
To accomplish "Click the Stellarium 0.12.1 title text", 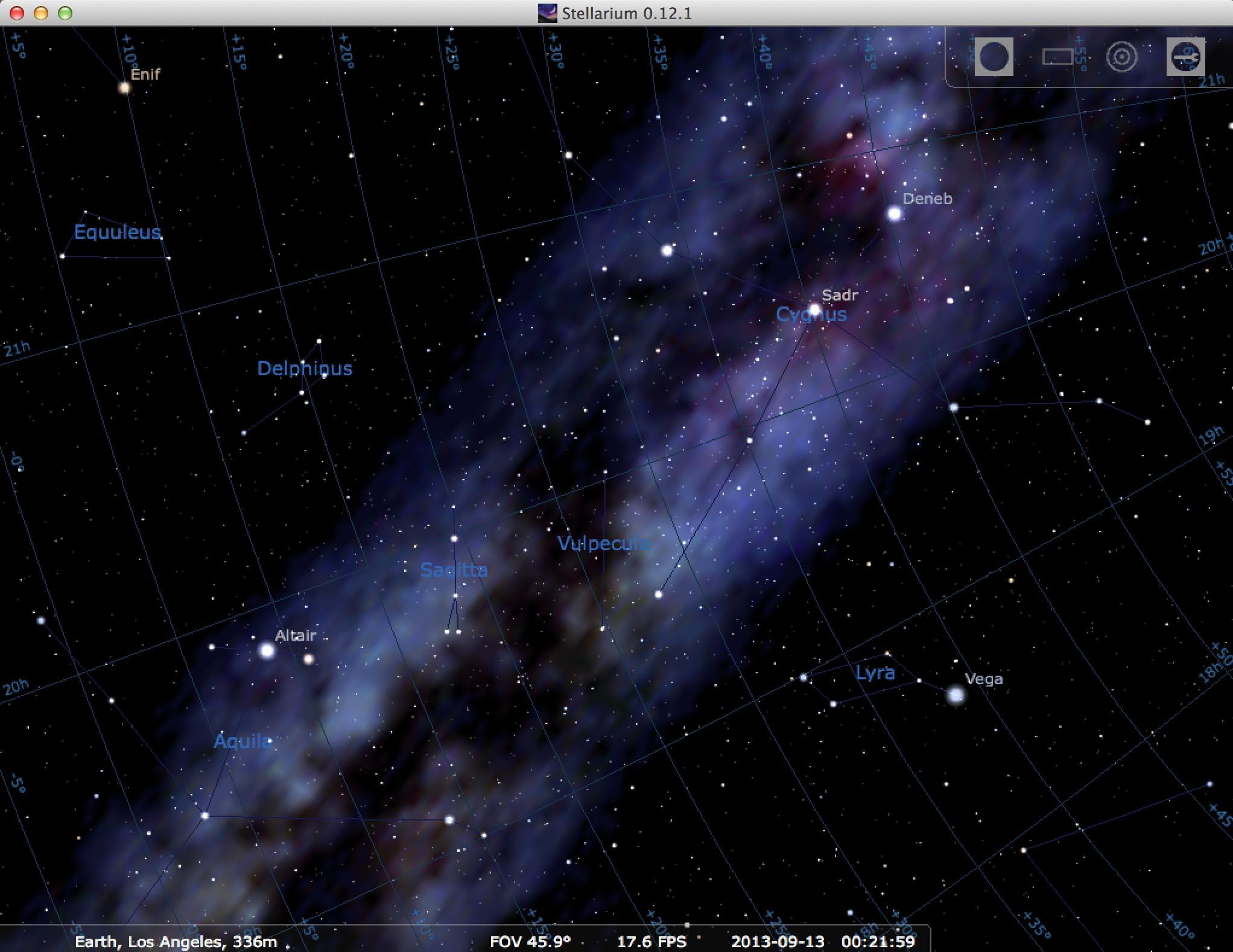I will click(x=626, y=13).
